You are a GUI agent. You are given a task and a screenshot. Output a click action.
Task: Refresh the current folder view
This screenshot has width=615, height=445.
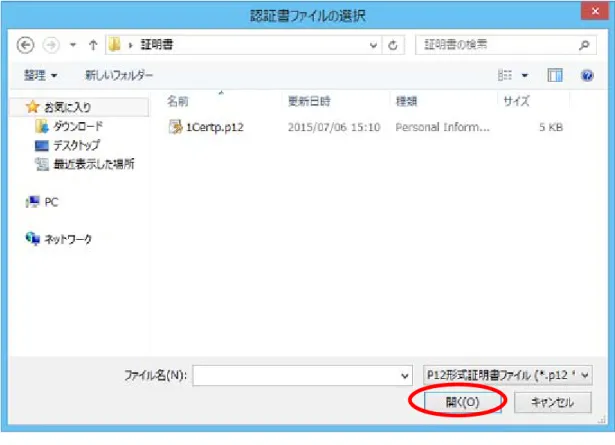[393, 45]
